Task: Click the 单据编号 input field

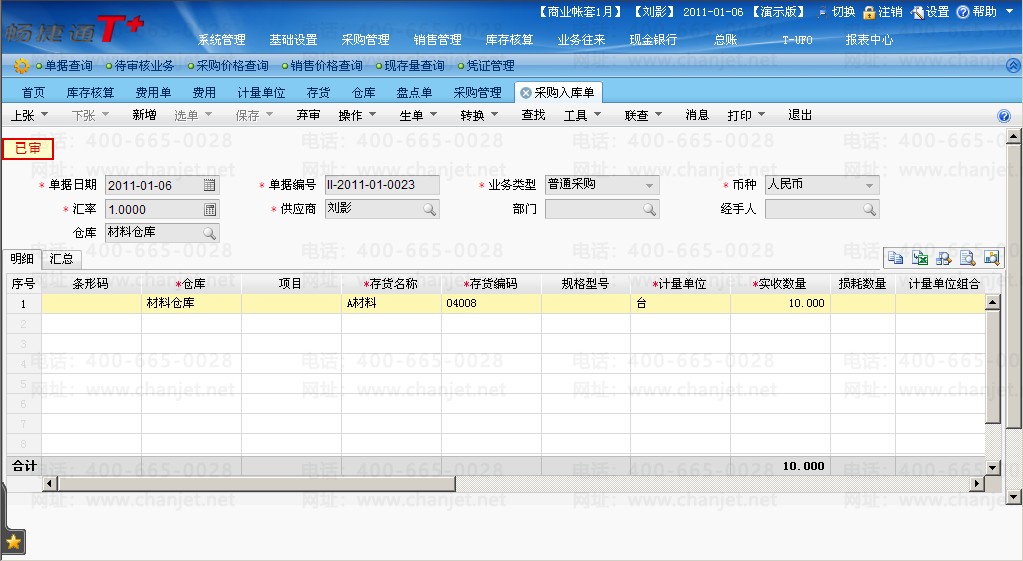Action: pyautogui.click(x=382, y=185)
